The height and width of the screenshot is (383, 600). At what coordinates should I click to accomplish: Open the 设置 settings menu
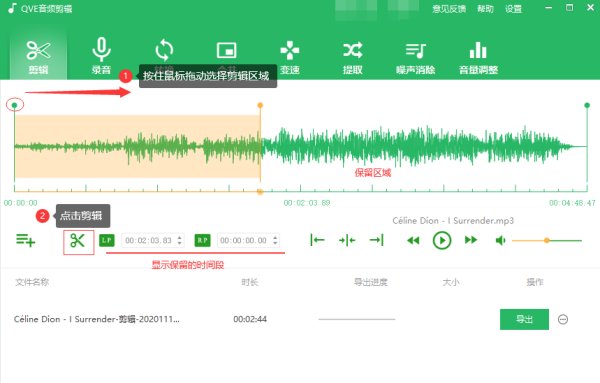tap(513, 8)
